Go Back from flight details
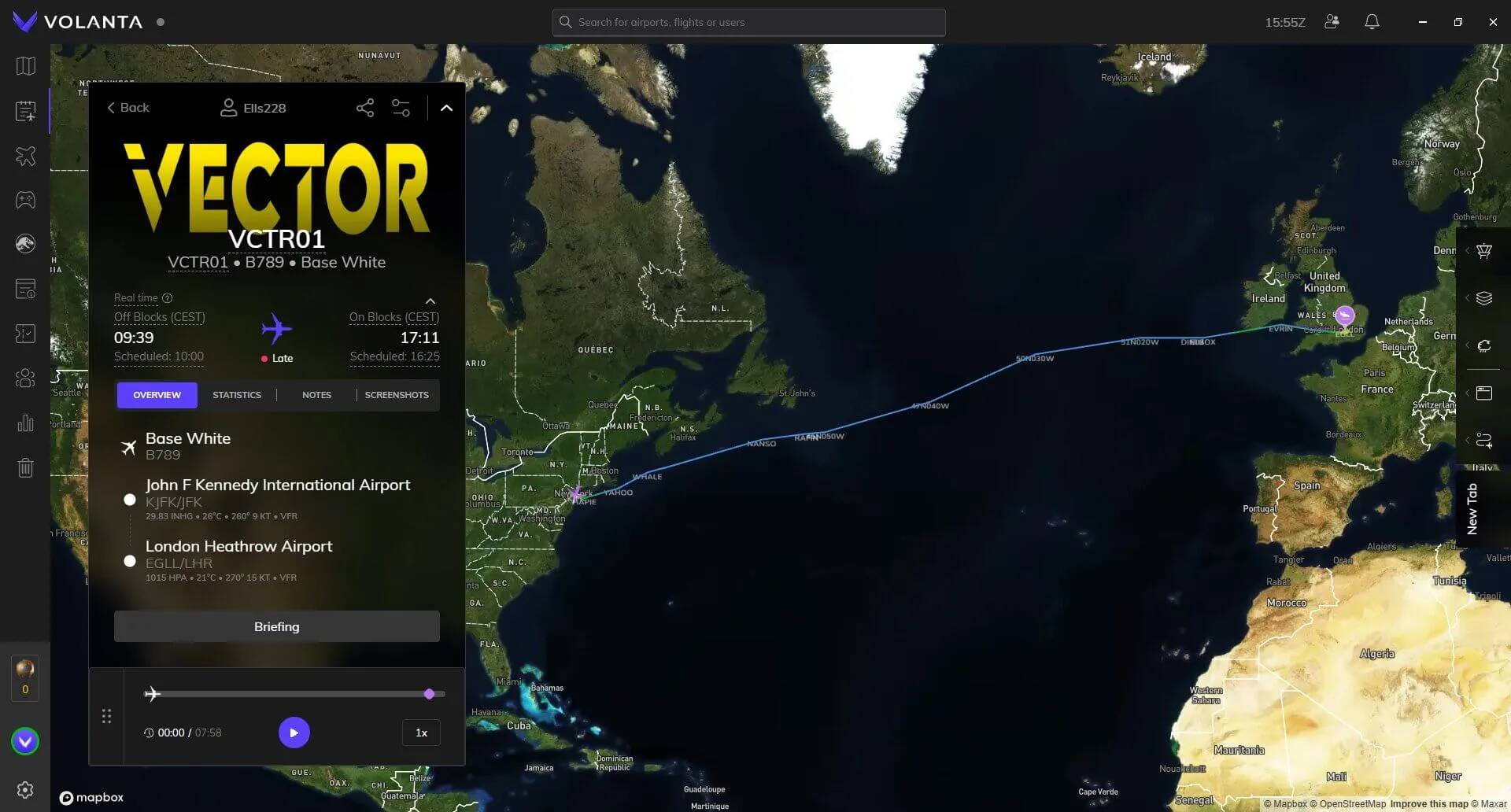The height and width of the screenshot is (812, 1511). [128, 108]
